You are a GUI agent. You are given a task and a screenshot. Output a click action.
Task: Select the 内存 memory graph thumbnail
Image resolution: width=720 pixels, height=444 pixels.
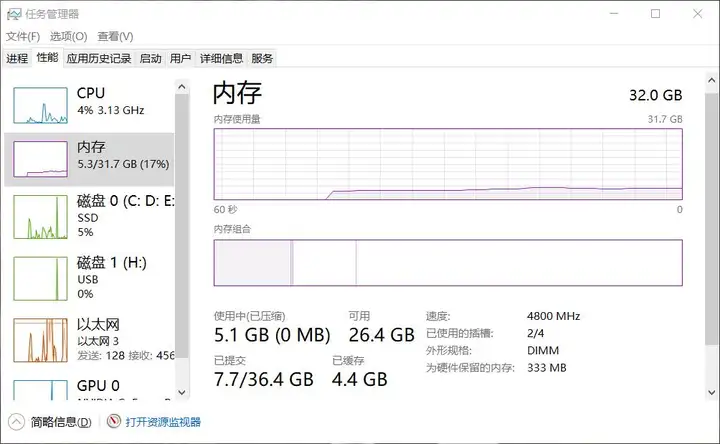pos(40,159)
